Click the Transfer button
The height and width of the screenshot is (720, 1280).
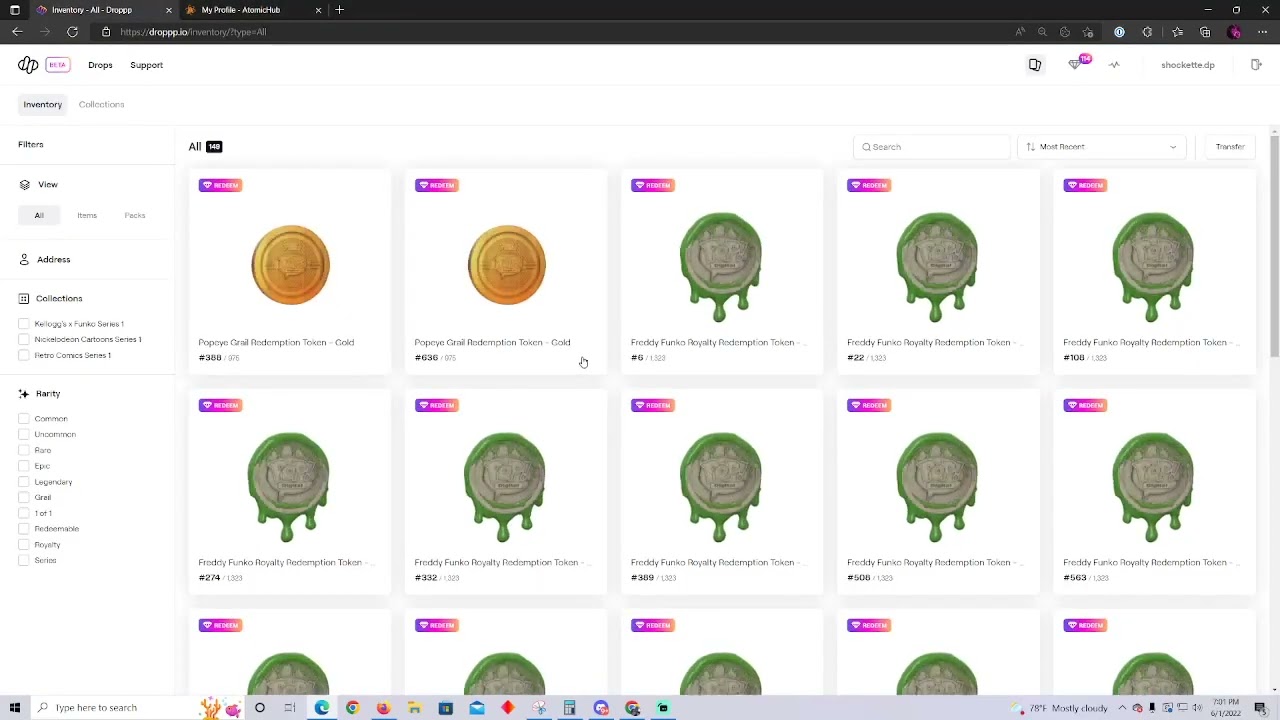1230,147
